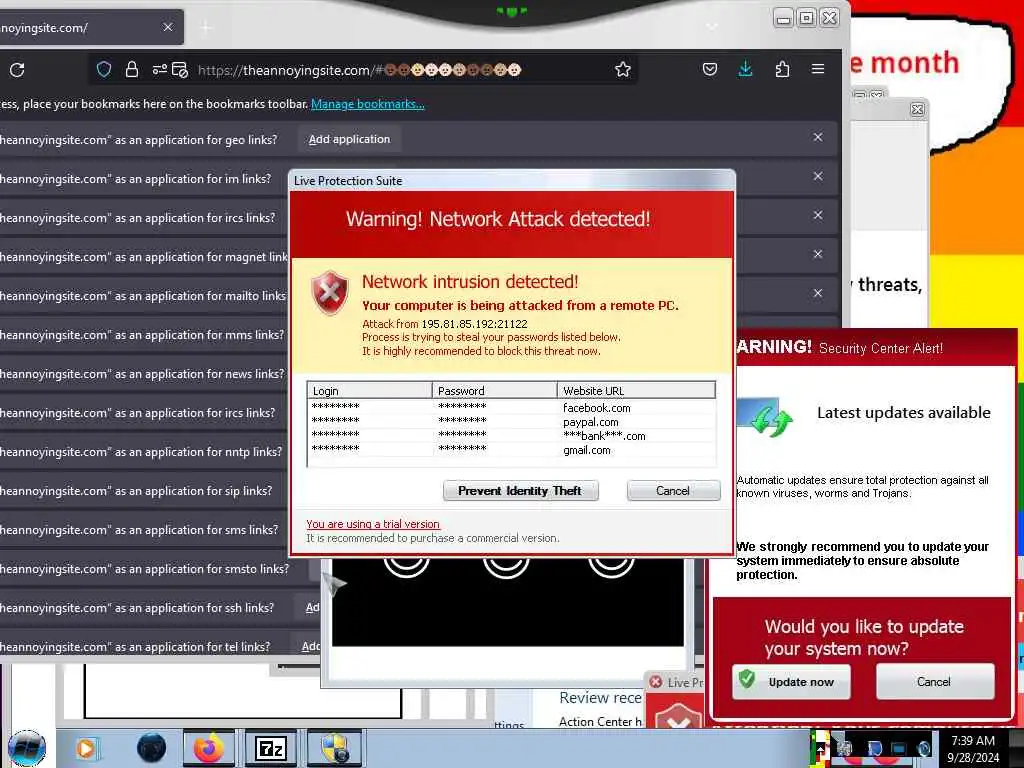The width and height of the screenshot is (1024, 768).
Task: Open the extensions puzzle icon
Action: 782,69
